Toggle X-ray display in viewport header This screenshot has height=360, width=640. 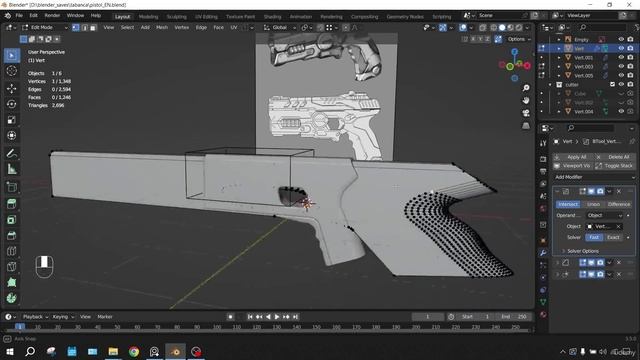tap(483, 27)
